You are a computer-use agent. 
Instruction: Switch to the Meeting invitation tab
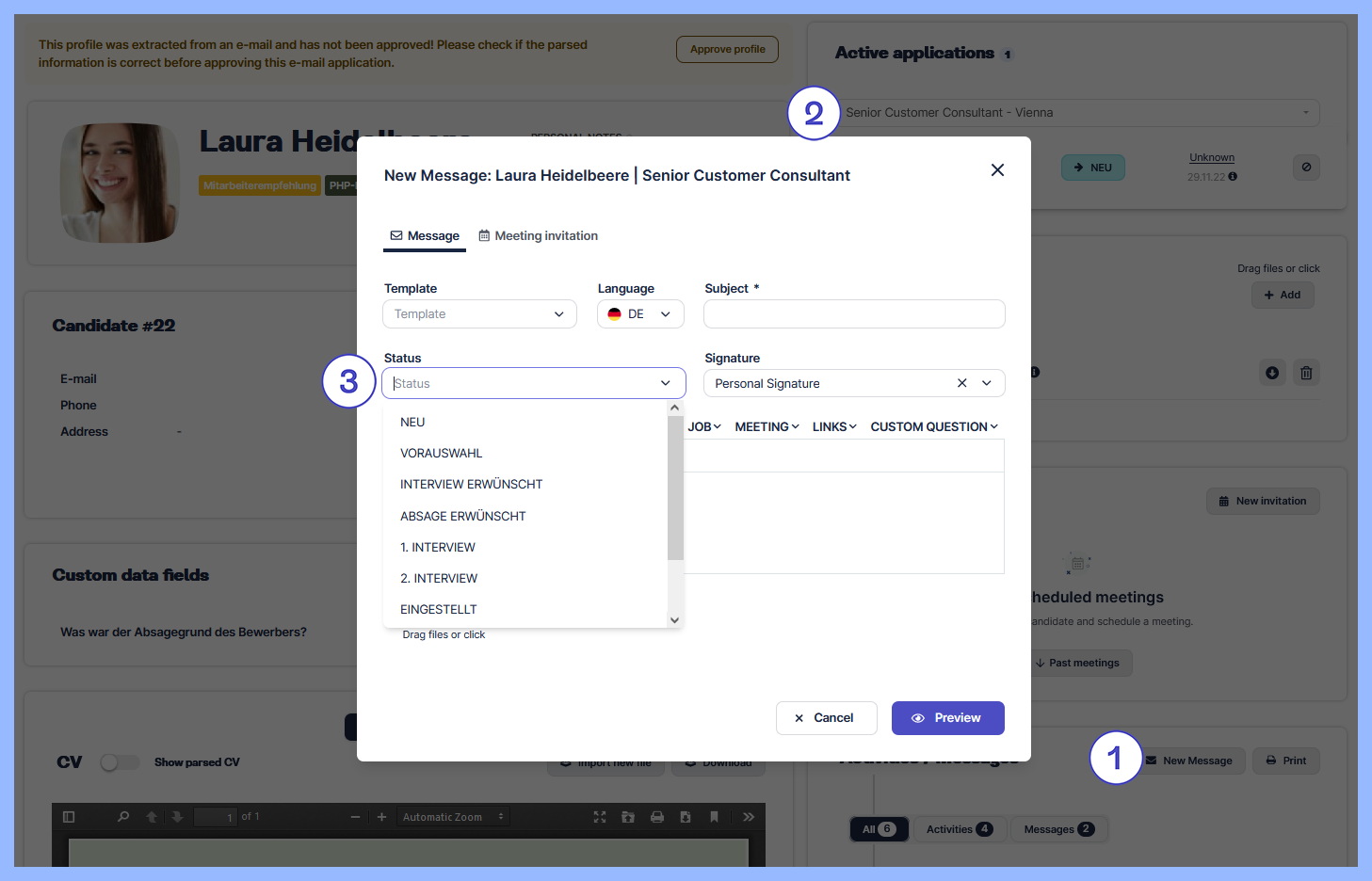[538, 236]
